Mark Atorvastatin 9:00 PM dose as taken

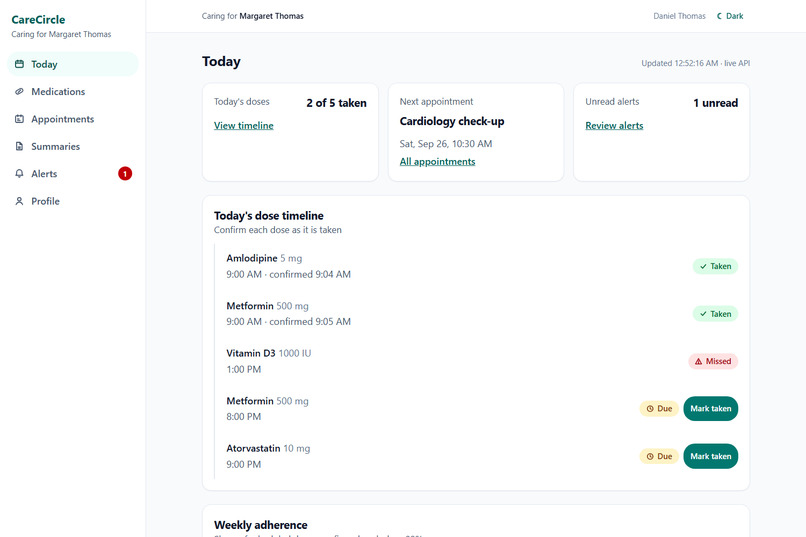710,456
